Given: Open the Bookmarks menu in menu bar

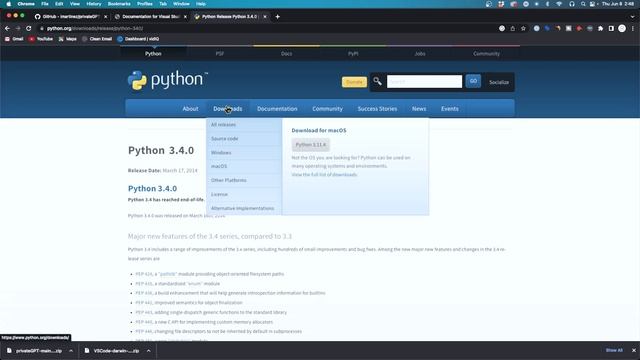Looking at the screenshot, I should 119,4.
